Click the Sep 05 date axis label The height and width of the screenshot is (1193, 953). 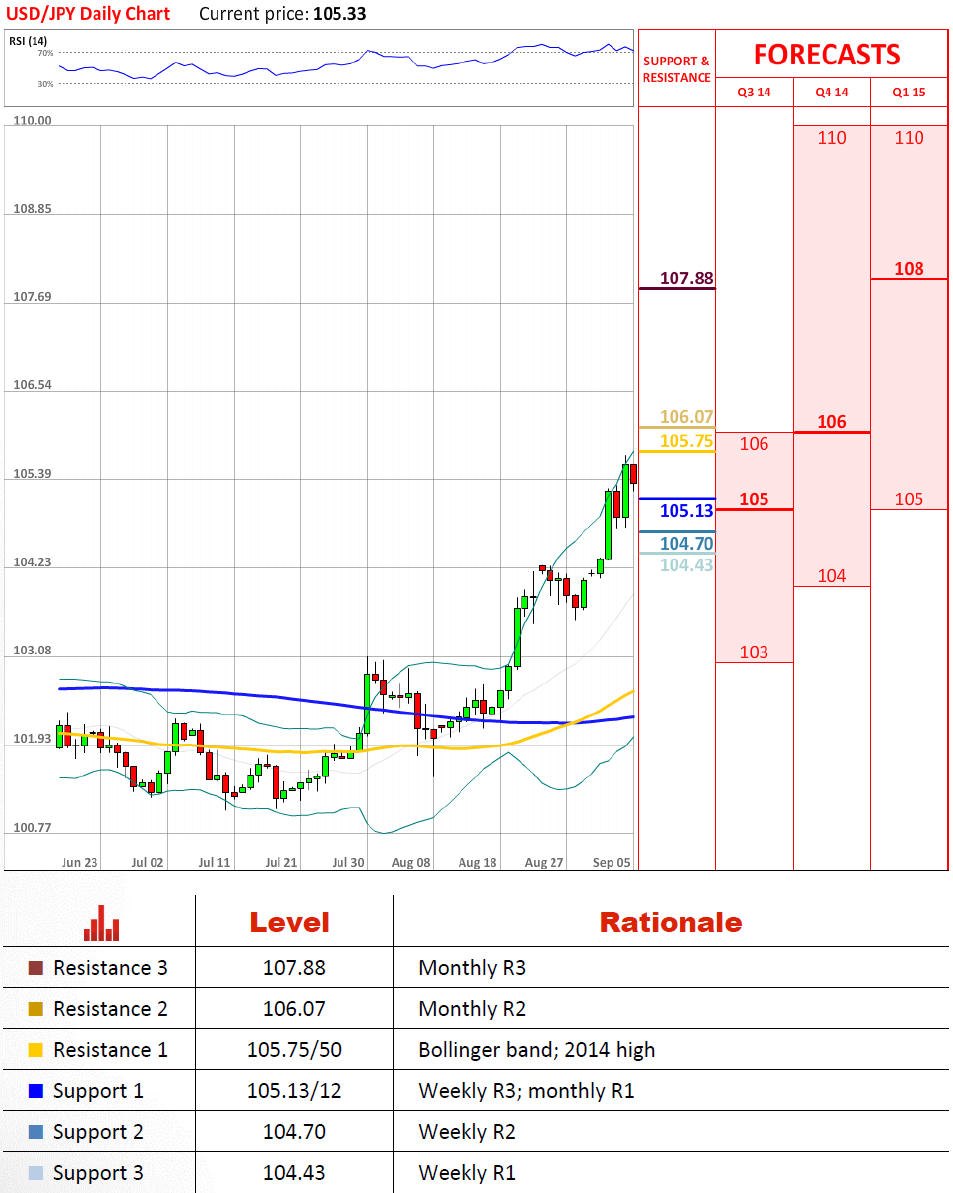click(x=612, y=863)
